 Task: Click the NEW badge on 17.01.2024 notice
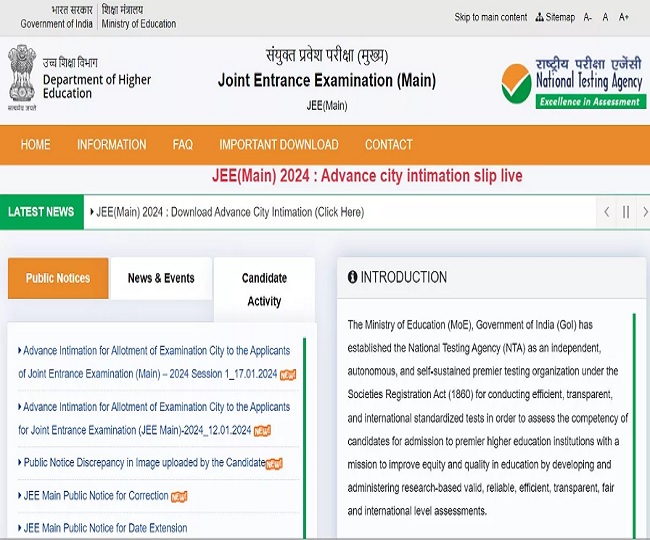(288, 375)
